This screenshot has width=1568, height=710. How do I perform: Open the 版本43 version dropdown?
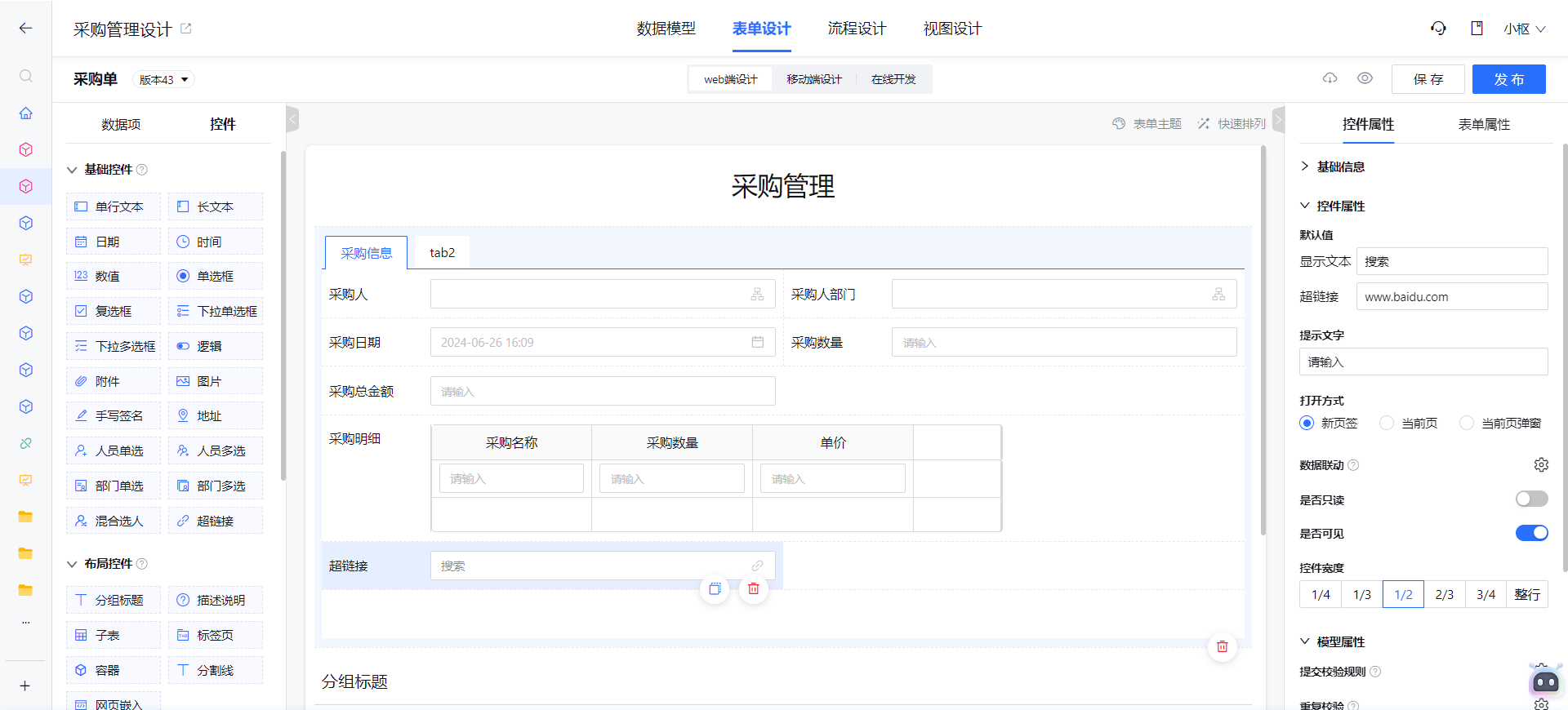click(x=163, y=79)
